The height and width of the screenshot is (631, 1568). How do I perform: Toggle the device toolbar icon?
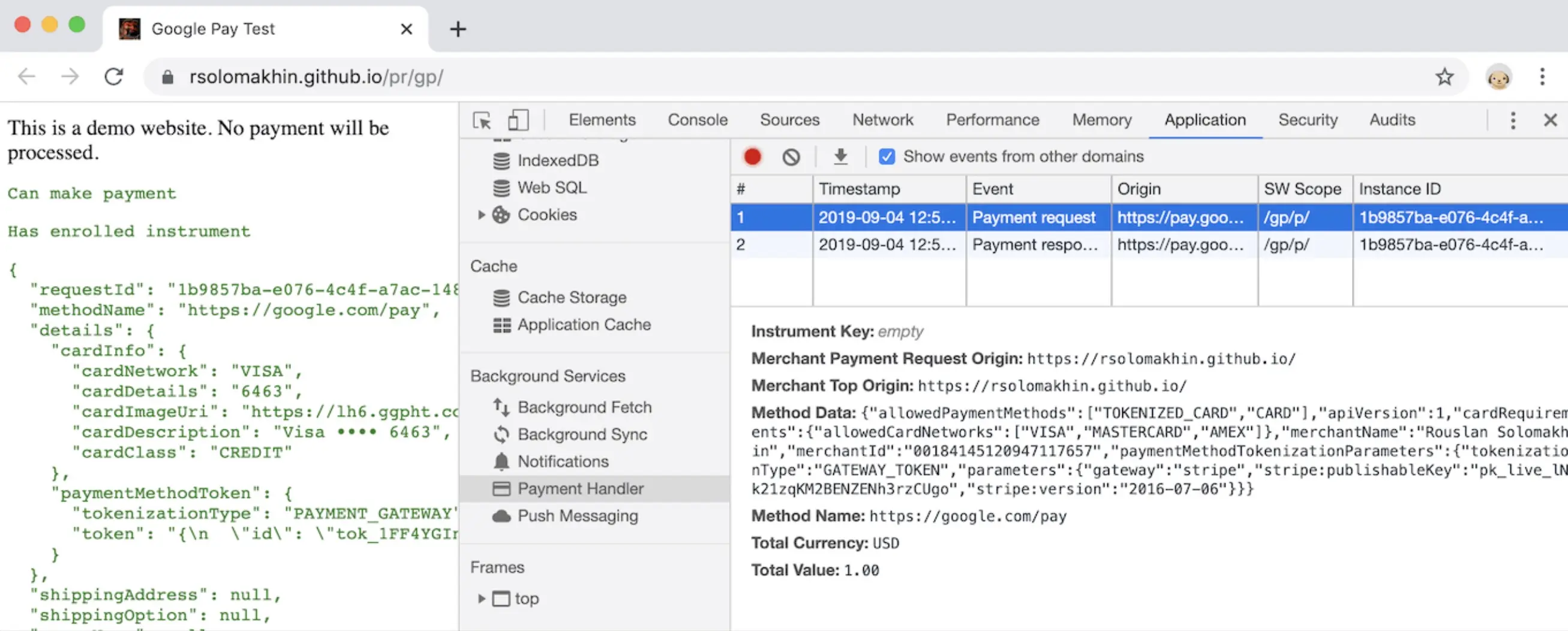(x=518, y=120)
